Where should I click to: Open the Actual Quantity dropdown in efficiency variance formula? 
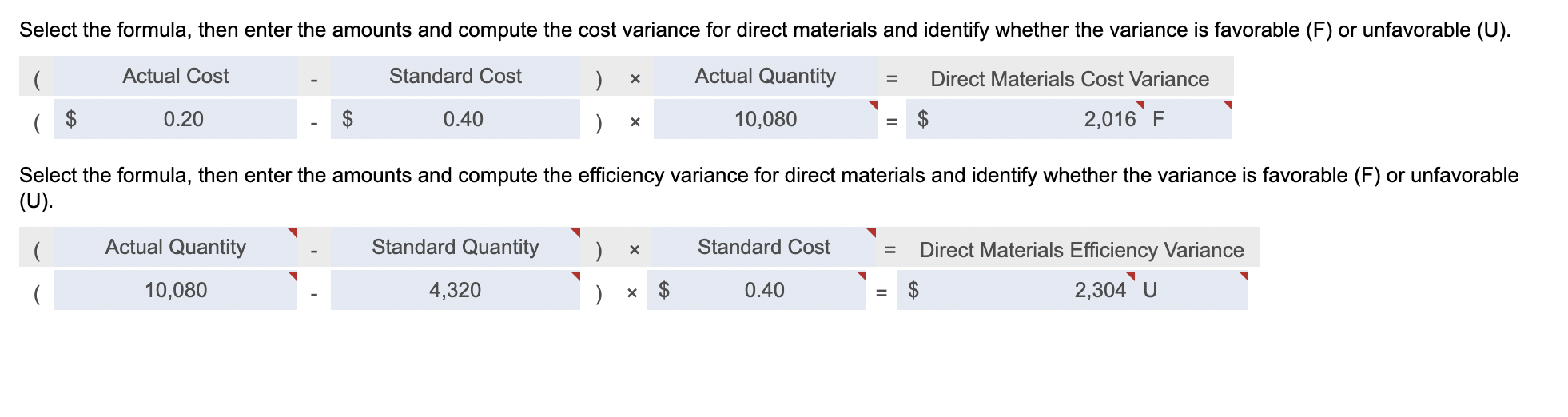[176, 248]
